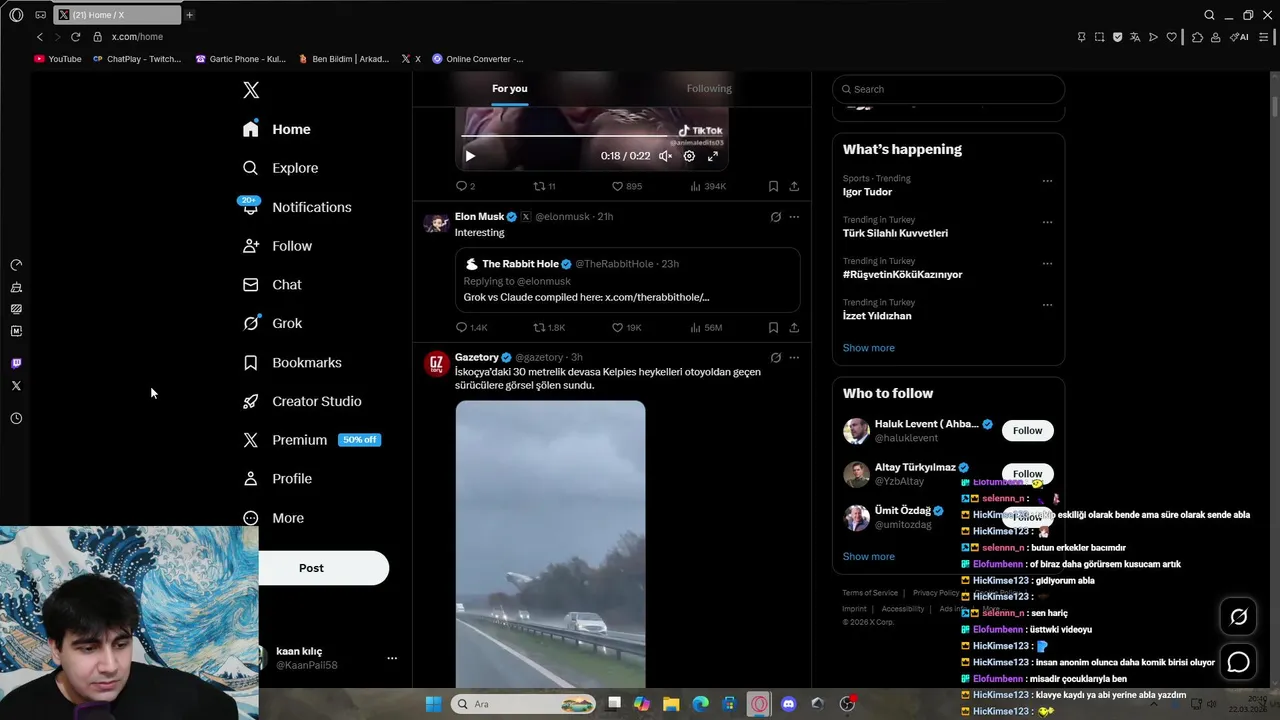
Task: Seek on the video progress bar
Action: 592,136
